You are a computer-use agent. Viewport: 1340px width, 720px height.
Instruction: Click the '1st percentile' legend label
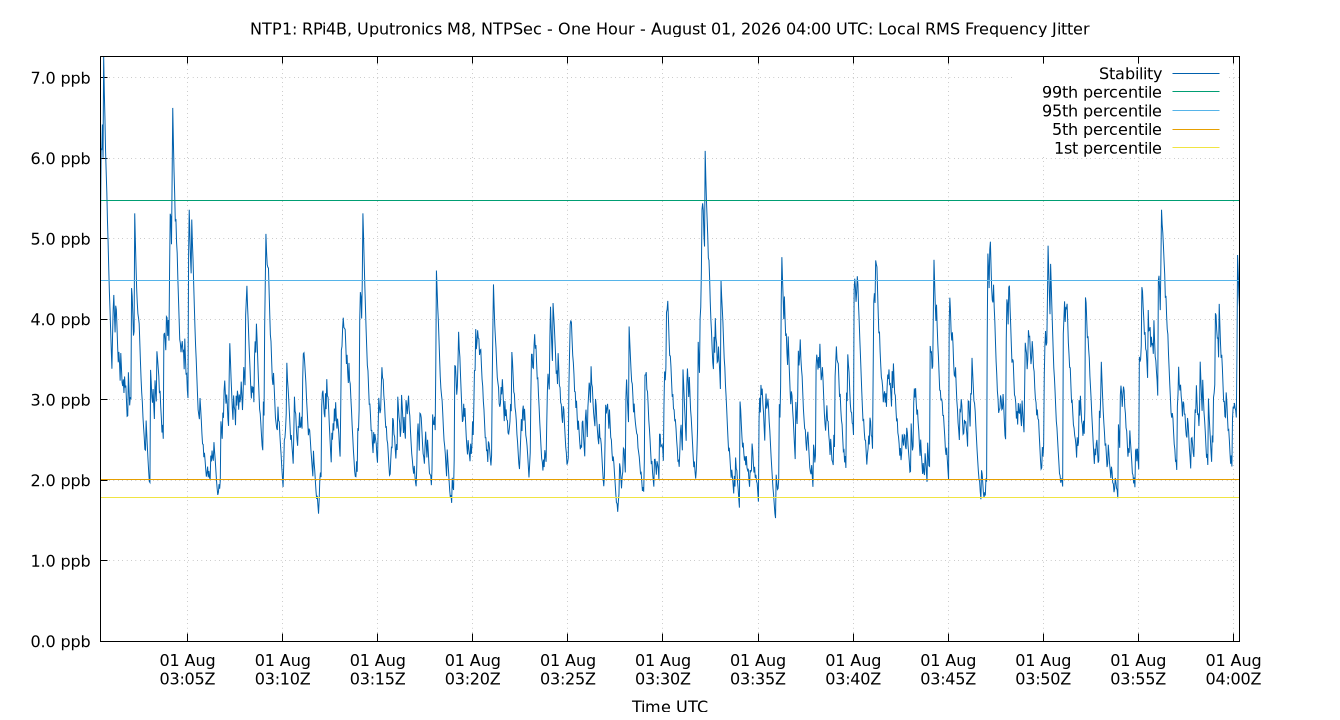pos(1108,148)
